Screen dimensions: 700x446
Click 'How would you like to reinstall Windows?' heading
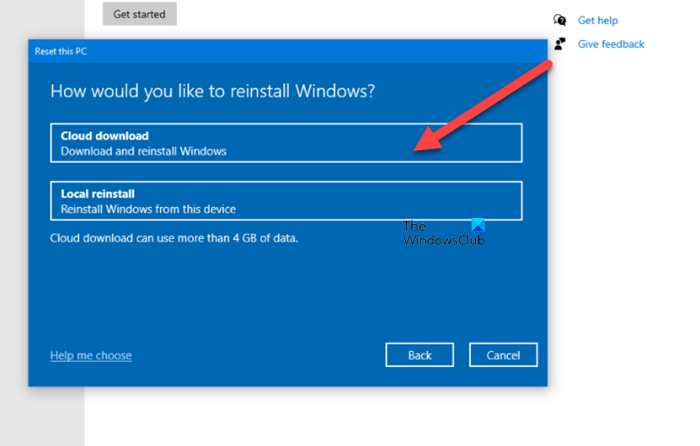[x=212, y=92]
